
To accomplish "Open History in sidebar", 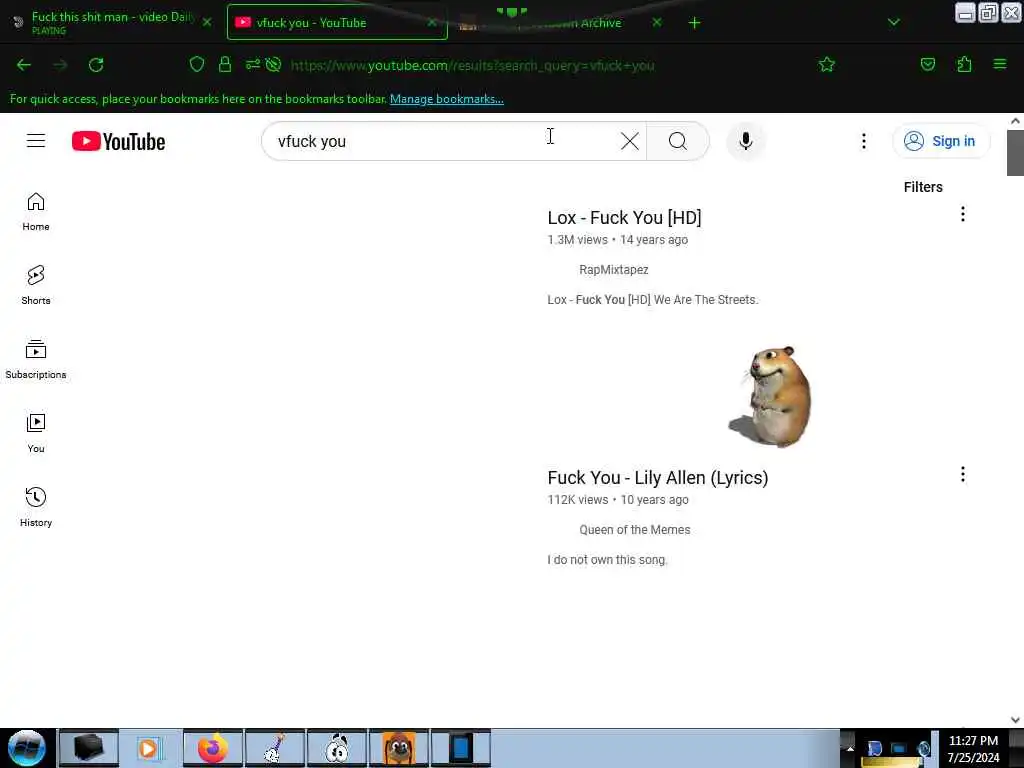I will click(36, 507).
